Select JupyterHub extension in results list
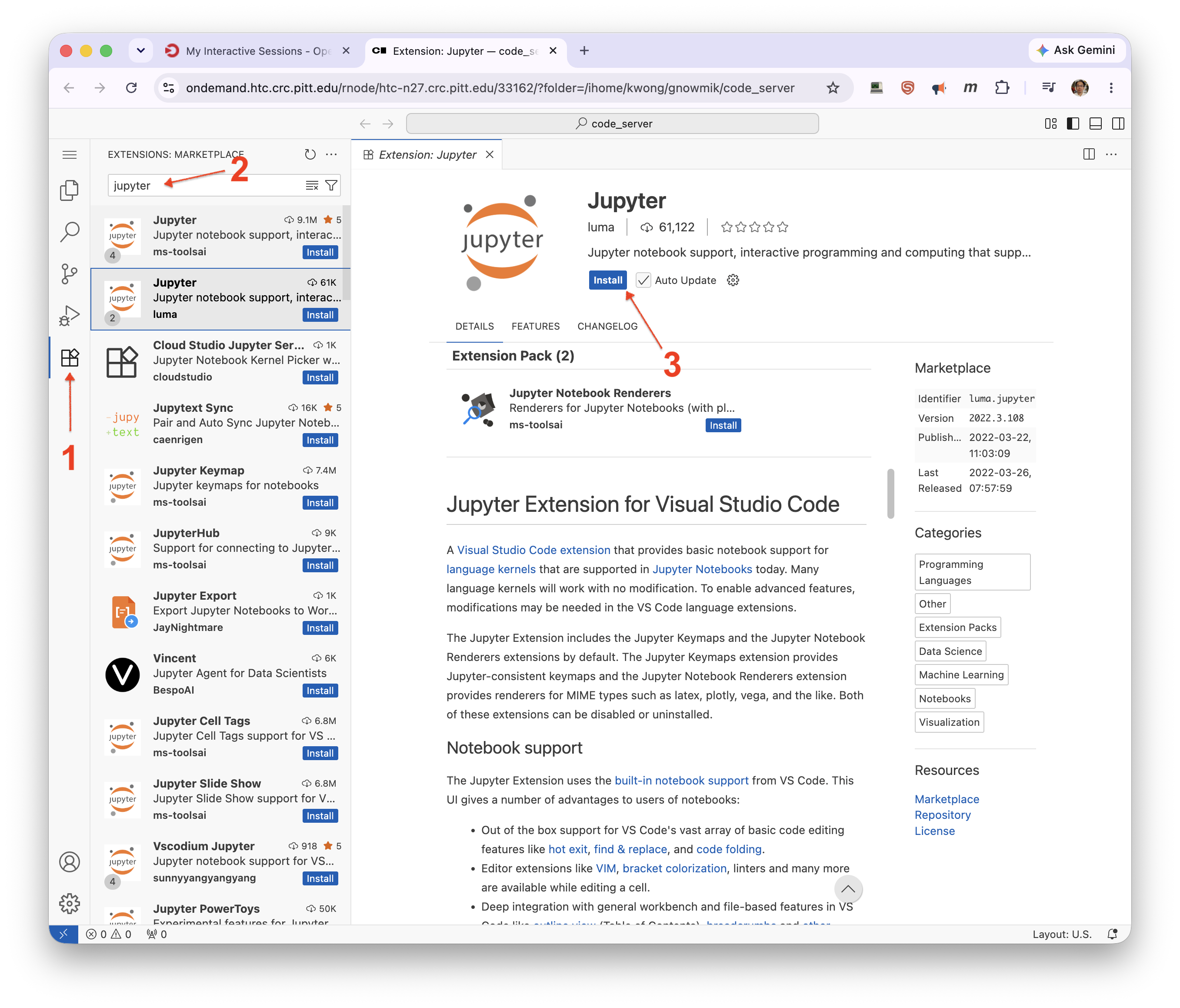 pyautogui.click(x=220, y=549)
